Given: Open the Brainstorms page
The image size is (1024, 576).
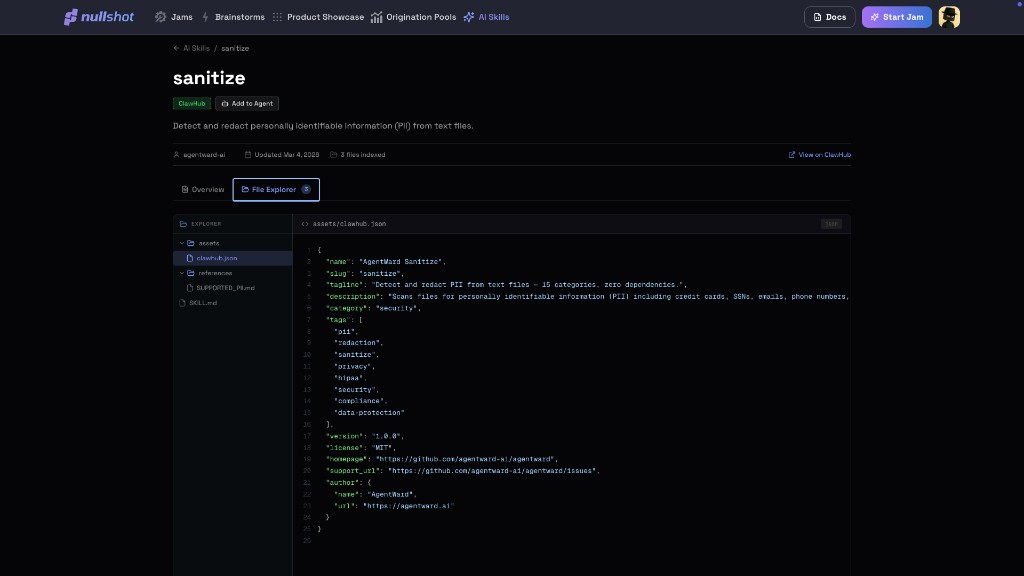Looking at the screenshot, I should [233, 17].
